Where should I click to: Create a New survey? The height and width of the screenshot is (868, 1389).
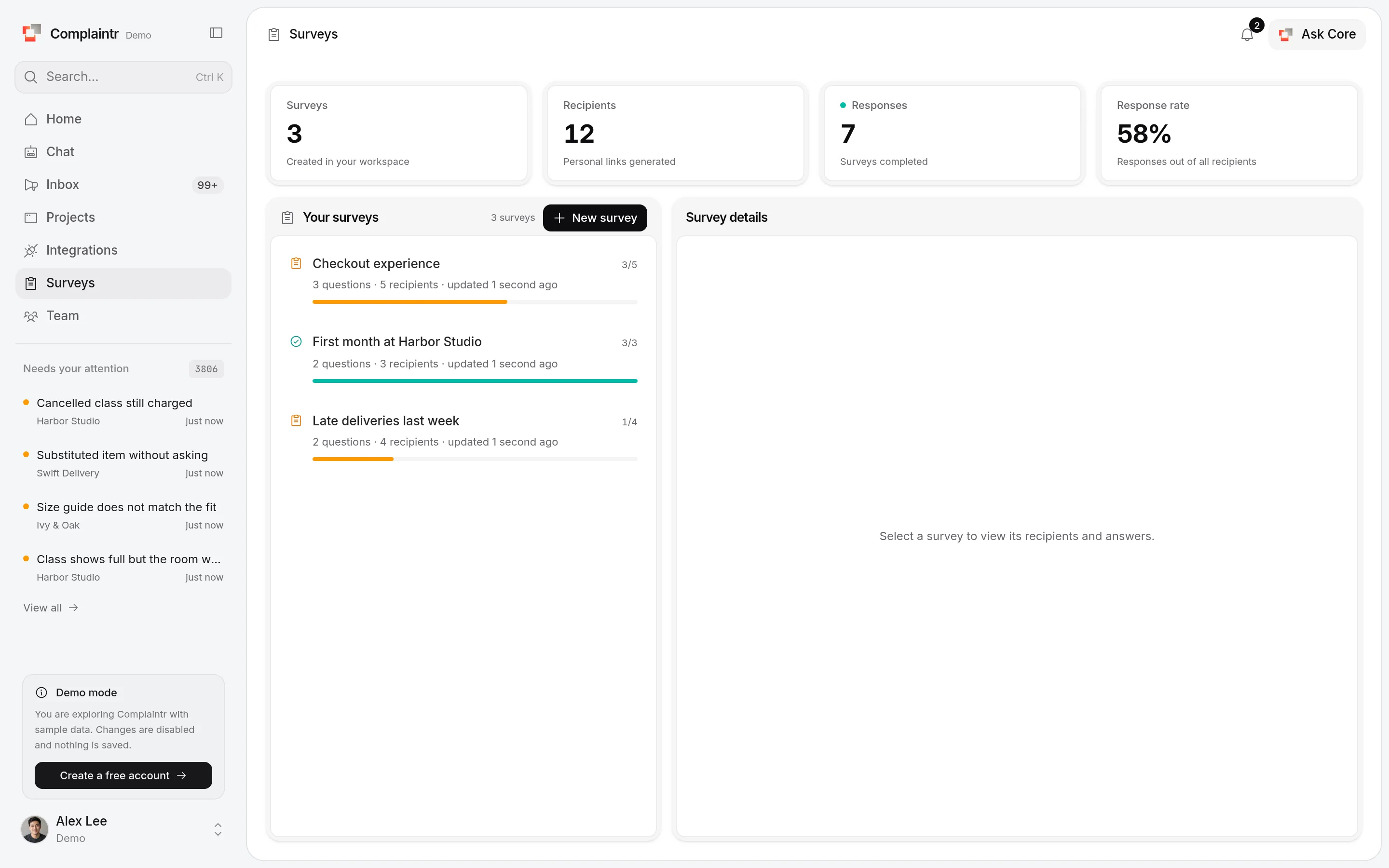pos(595,217)
